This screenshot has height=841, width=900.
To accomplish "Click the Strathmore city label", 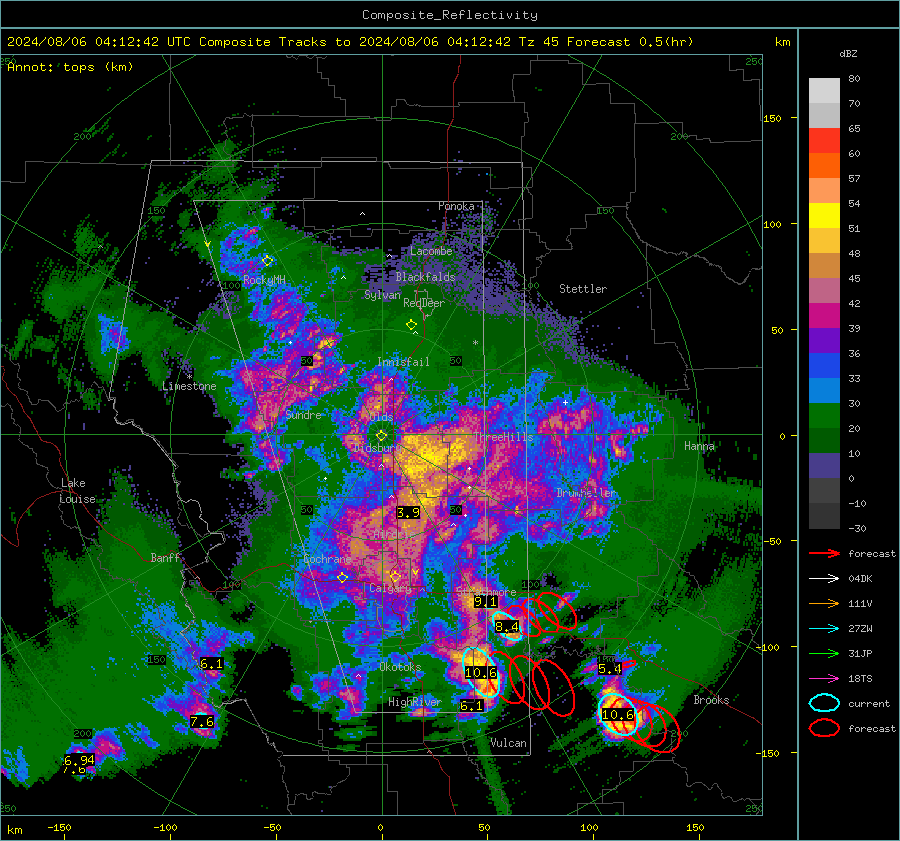I will (486, 592).
